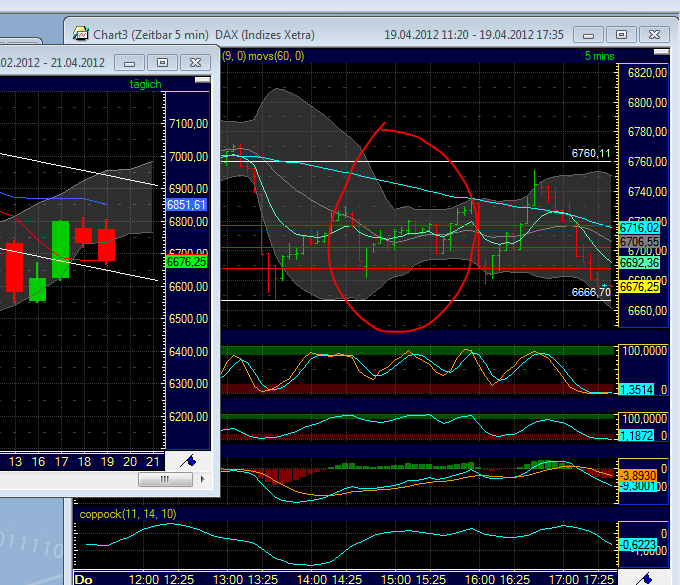Click the 6200,00 price axis label
Screen dimensions: 680x585
189,417
